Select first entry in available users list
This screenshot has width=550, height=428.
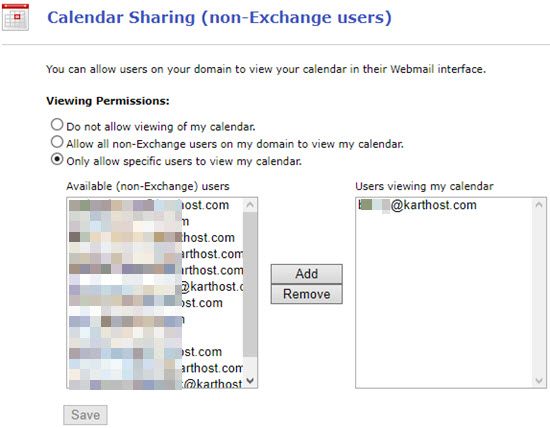point(155,205)
